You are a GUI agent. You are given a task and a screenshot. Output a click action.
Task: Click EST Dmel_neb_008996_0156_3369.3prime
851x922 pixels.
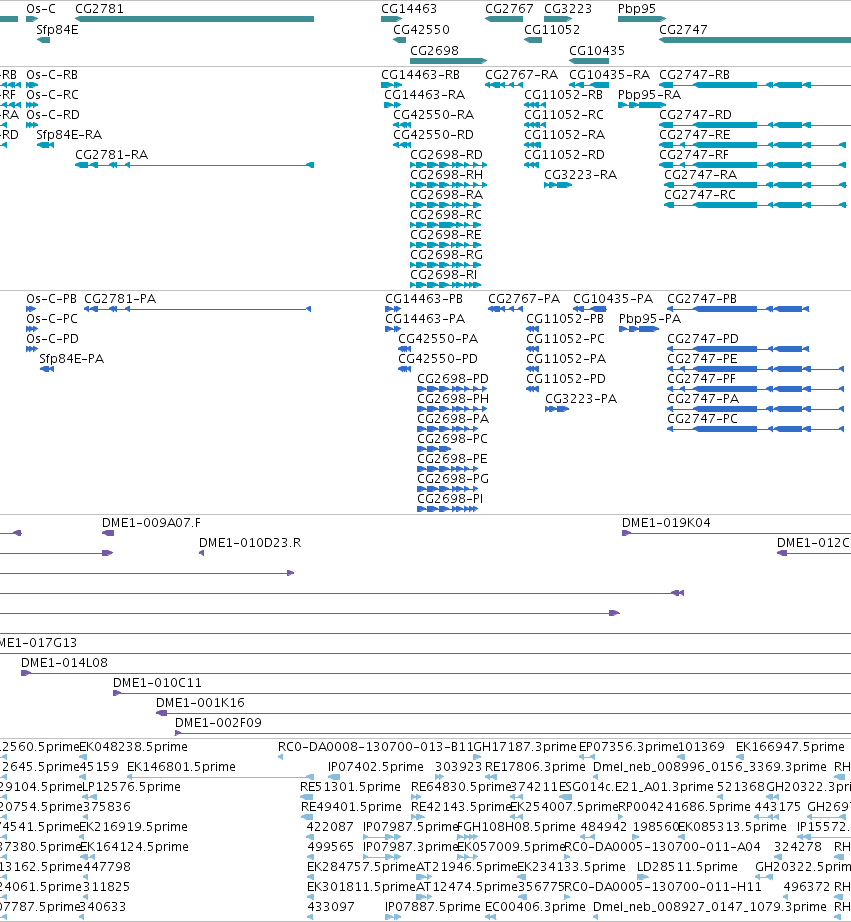click(x=709, y=767)
